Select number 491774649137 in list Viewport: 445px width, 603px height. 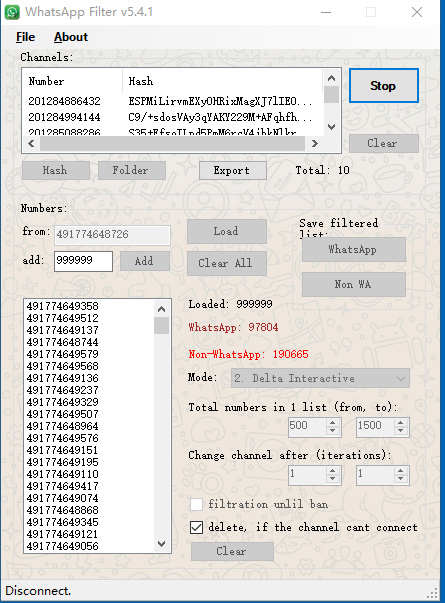[62, 330]
